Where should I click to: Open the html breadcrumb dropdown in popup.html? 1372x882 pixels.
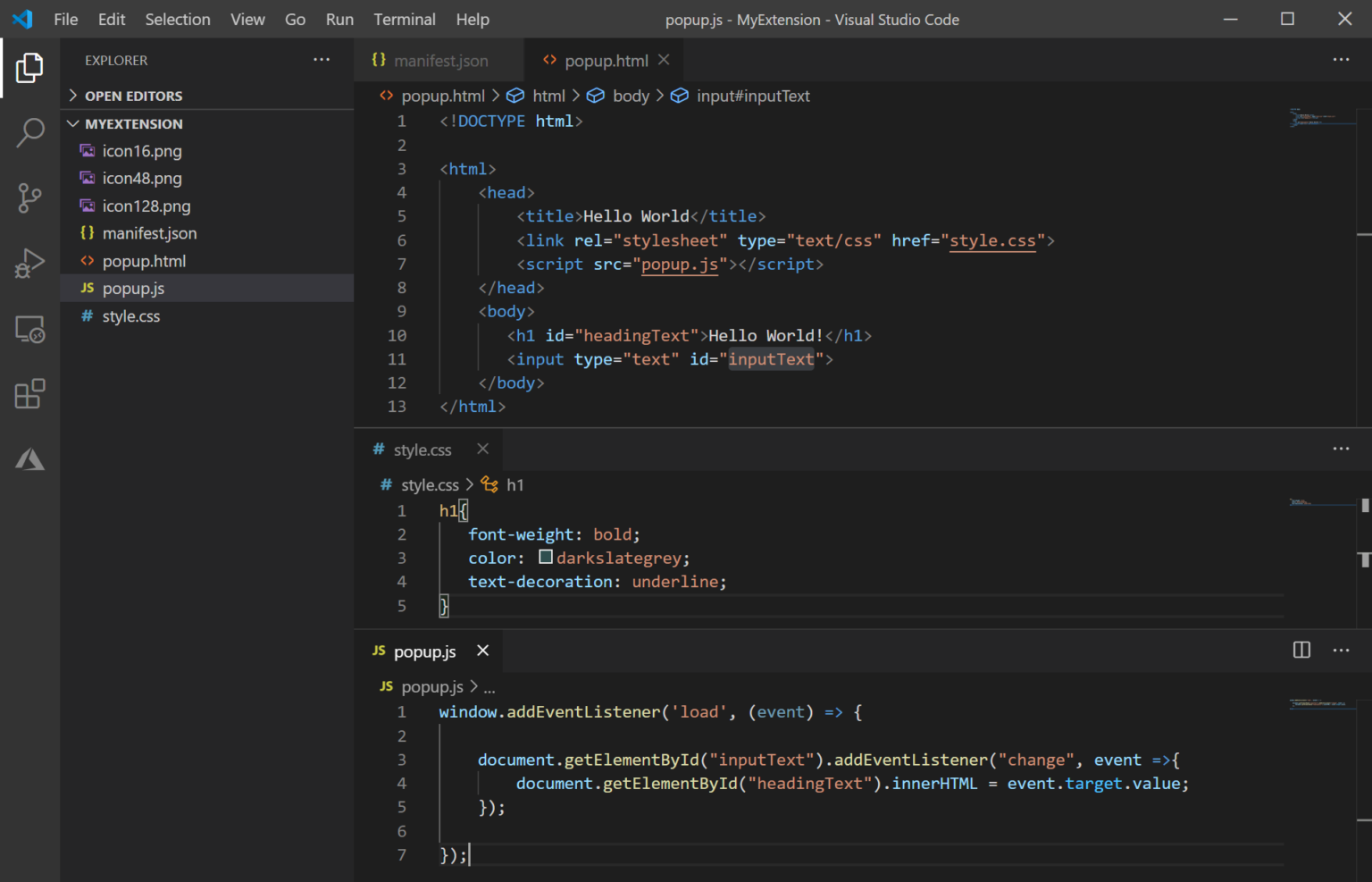pos(548,96)
